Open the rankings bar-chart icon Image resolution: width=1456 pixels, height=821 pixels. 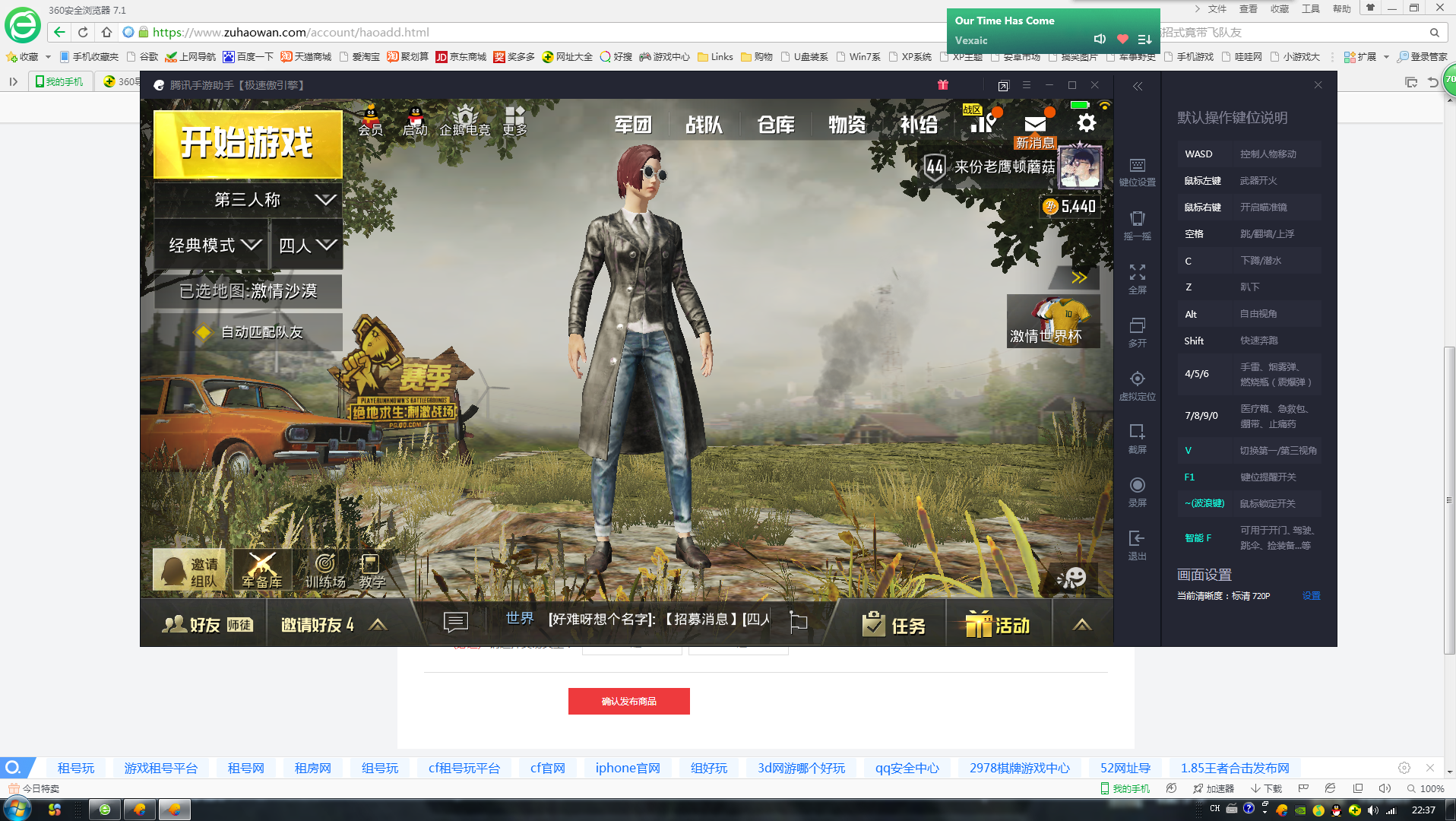(x=983, y=122)
